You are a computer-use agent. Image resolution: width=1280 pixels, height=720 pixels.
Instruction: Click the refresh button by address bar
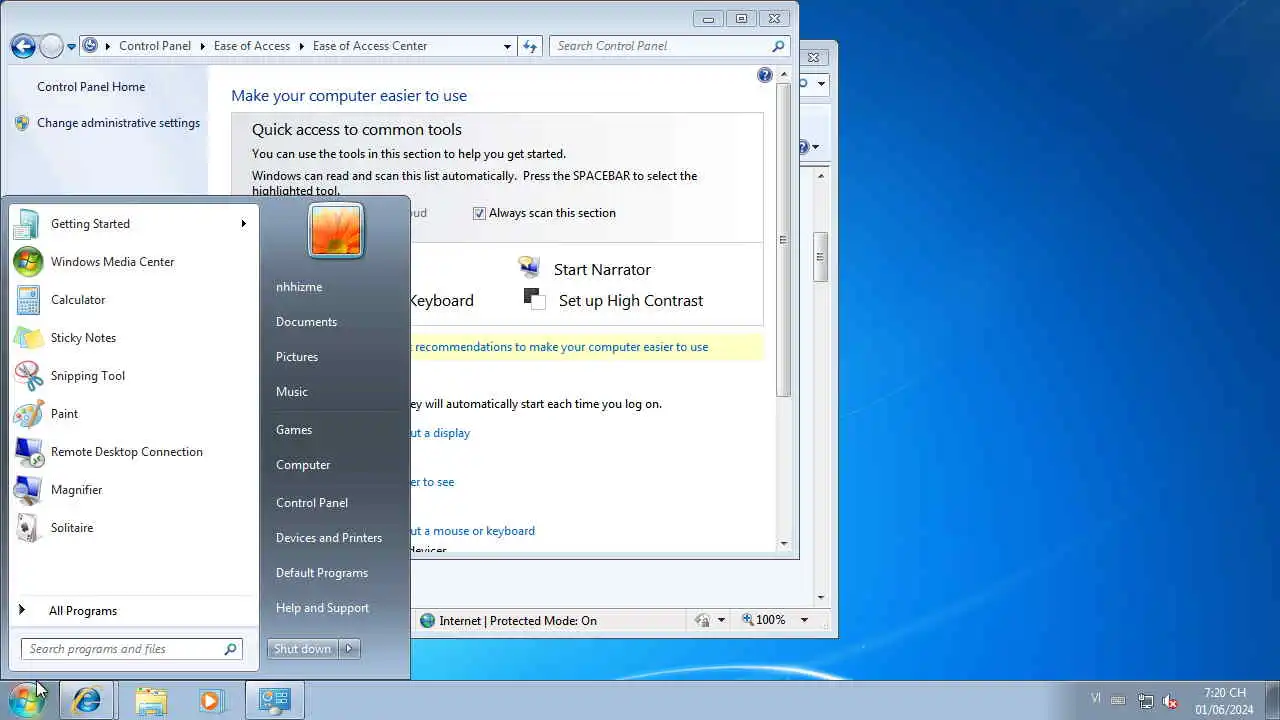click(530, 46)
